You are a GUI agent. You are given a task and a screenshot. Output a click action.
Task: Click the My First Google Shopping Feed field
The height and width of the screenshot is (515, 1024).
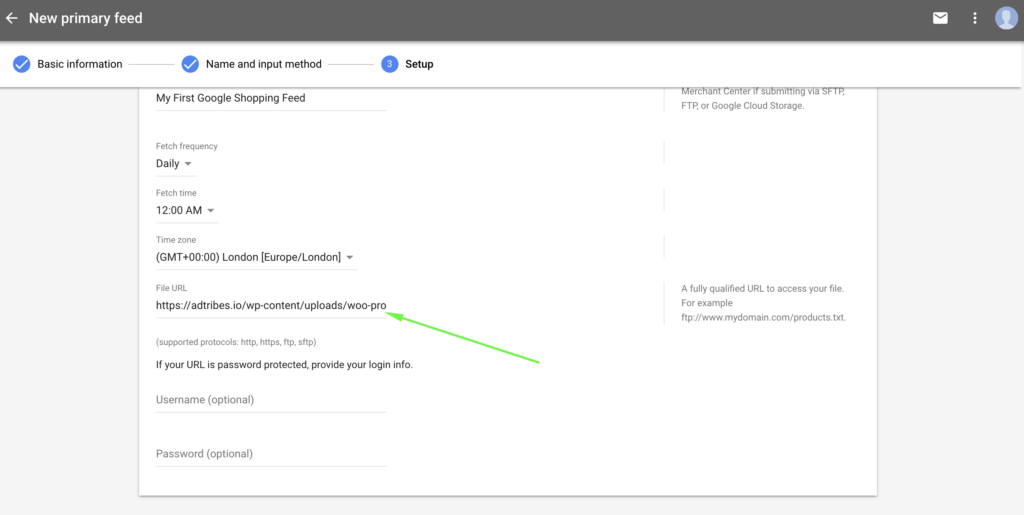pyautogui.click(x=270, y=98)
